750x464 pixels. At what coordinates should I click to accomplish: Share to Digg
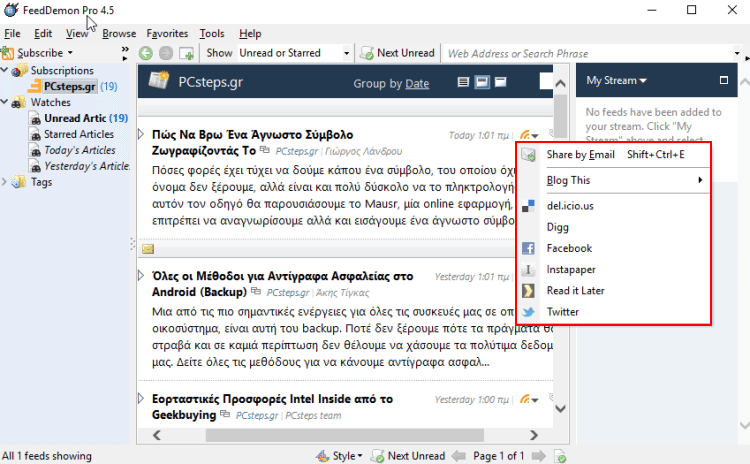614,227
